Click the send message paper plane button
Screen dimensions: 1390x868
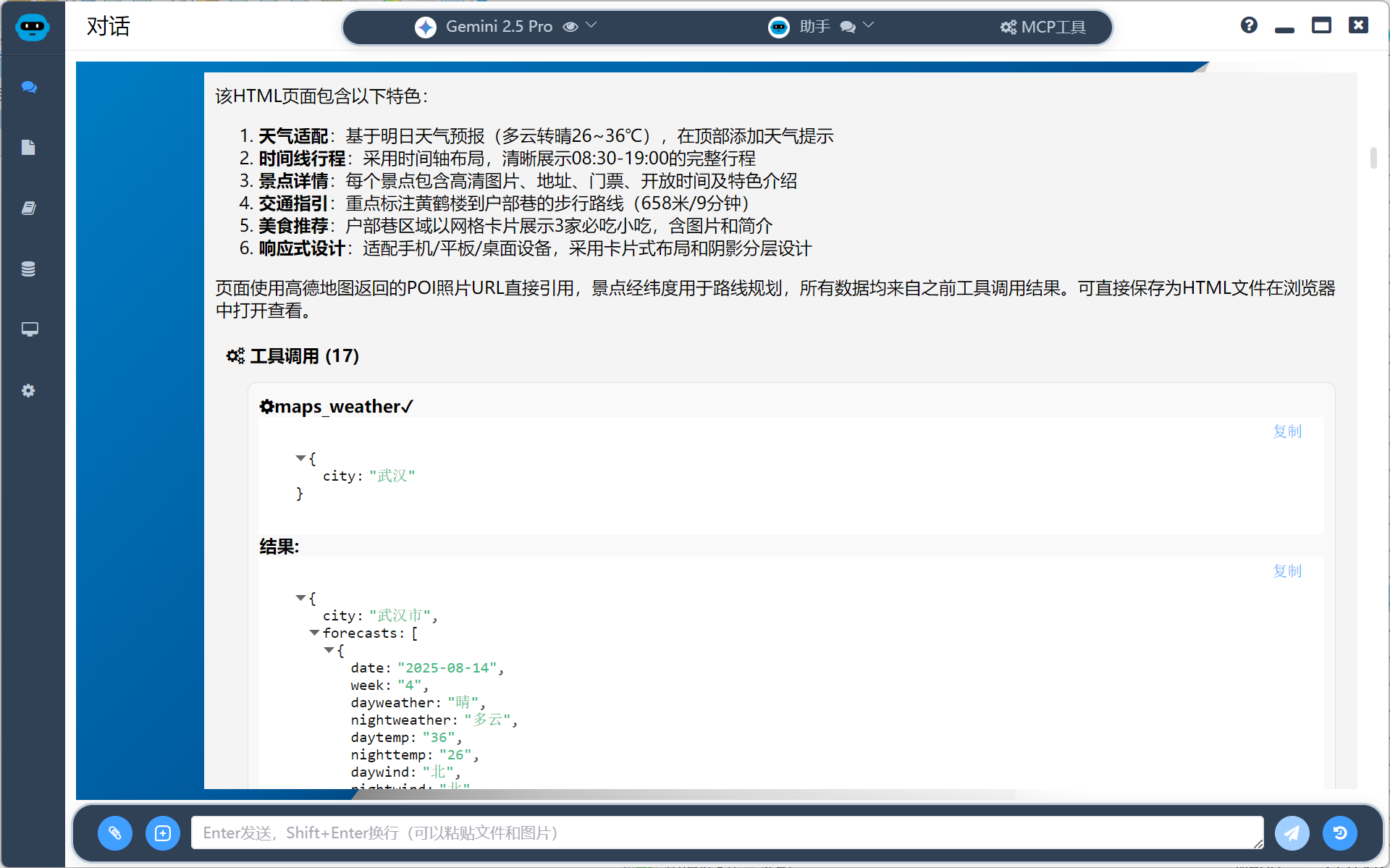(x=1292, y=833)
